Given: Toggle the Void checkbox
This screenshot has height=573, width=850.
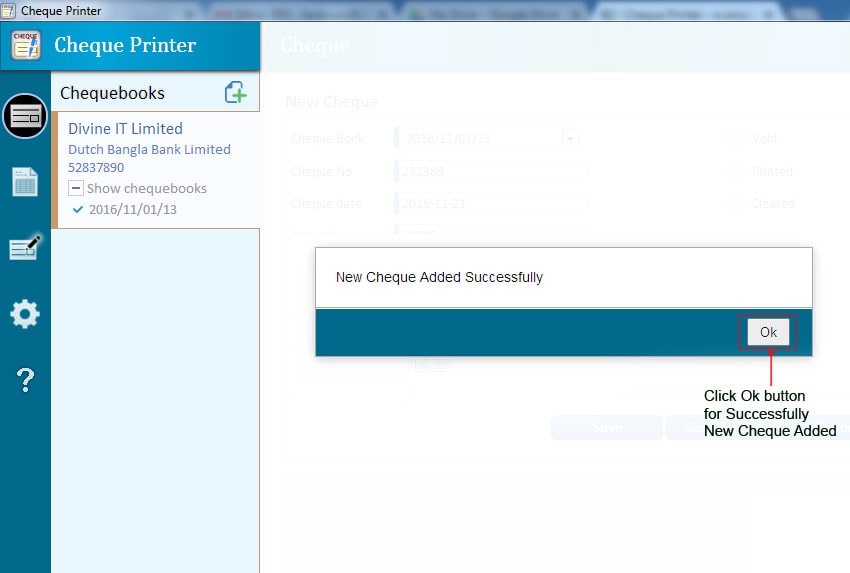Looking at the screenshot, I should click(x=735, y=139).
